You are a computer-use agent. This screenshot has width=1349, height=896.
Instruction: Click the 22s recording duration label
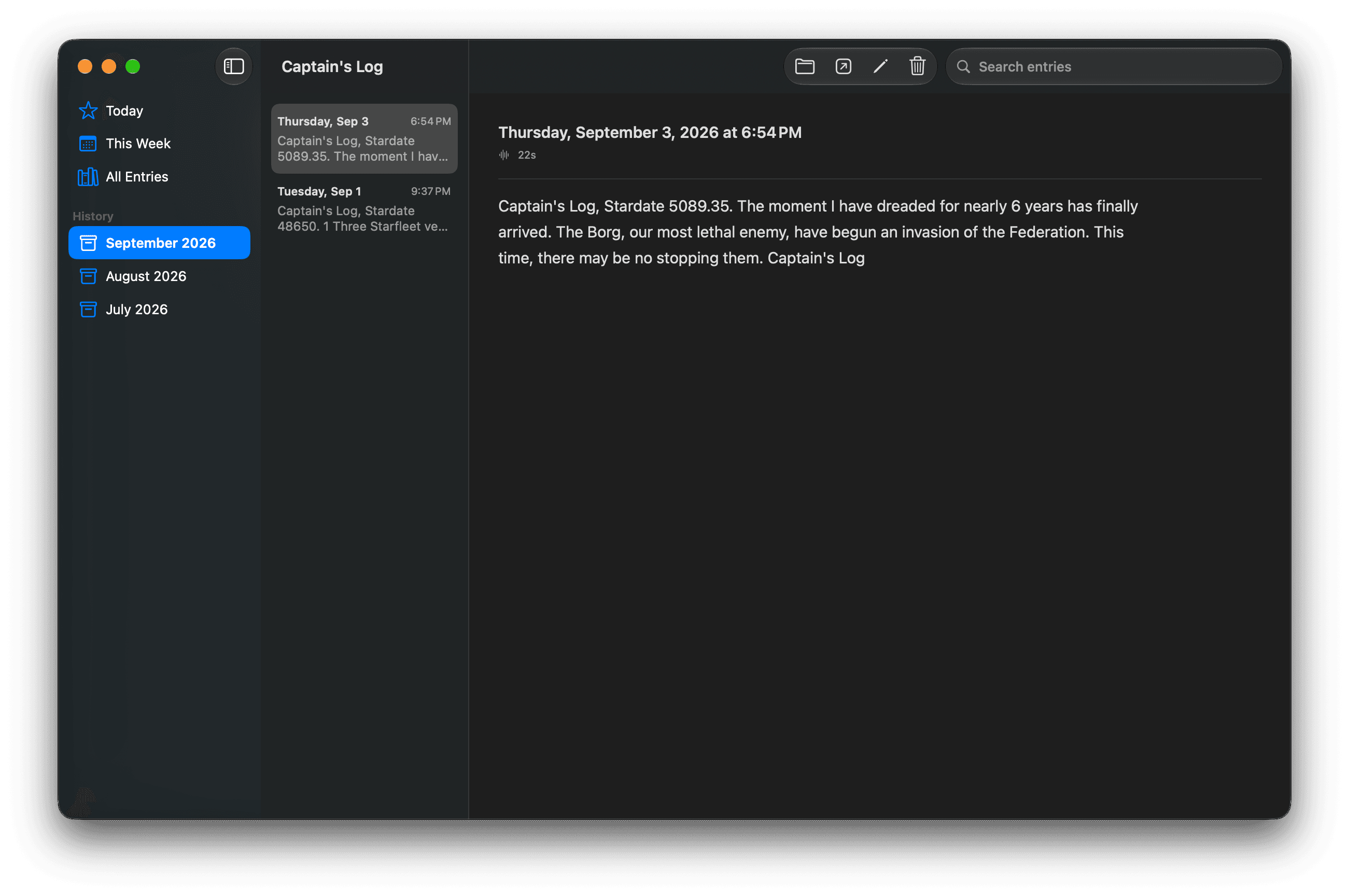[x=527, y=156]
